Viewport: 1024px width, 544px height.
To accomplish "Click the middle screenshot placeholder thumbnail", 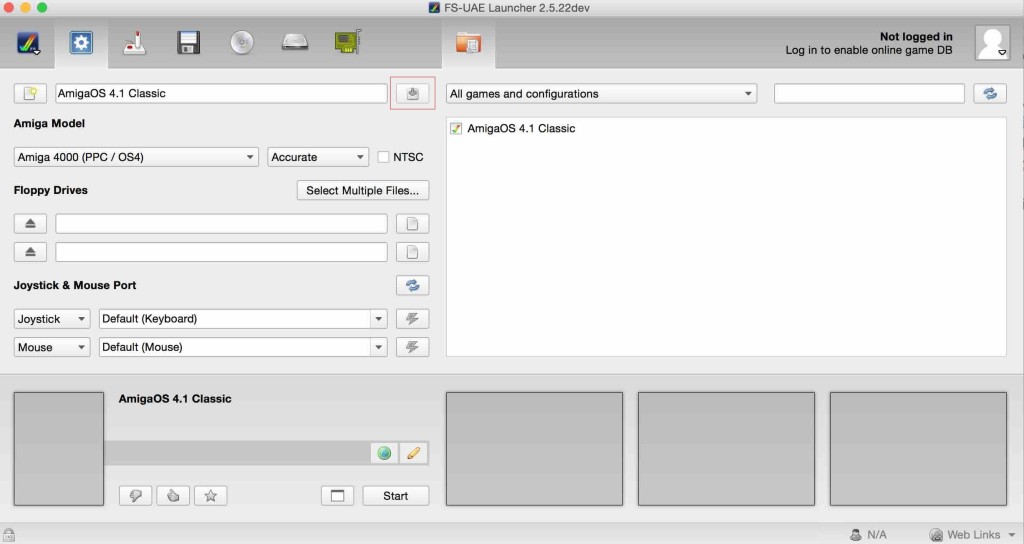I will point(726,449).
